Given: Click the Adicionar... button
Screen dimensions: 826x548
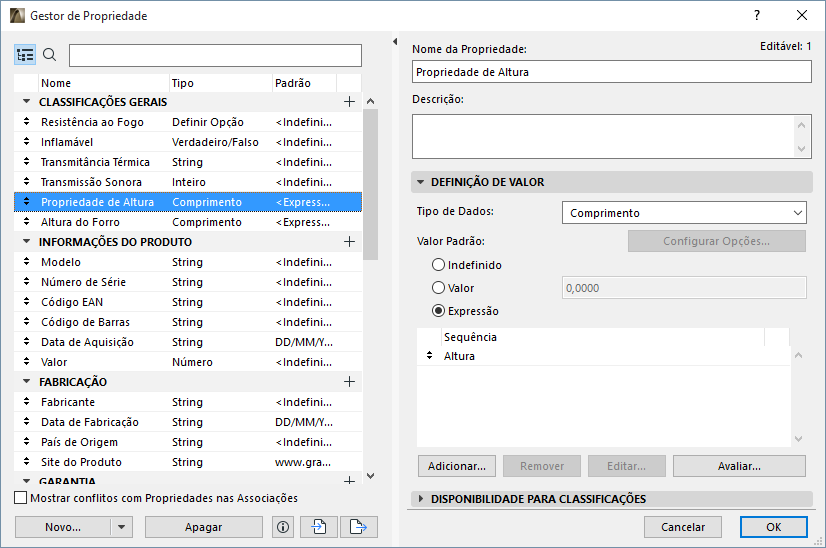Looking at the screenshot, I should 457,466.
